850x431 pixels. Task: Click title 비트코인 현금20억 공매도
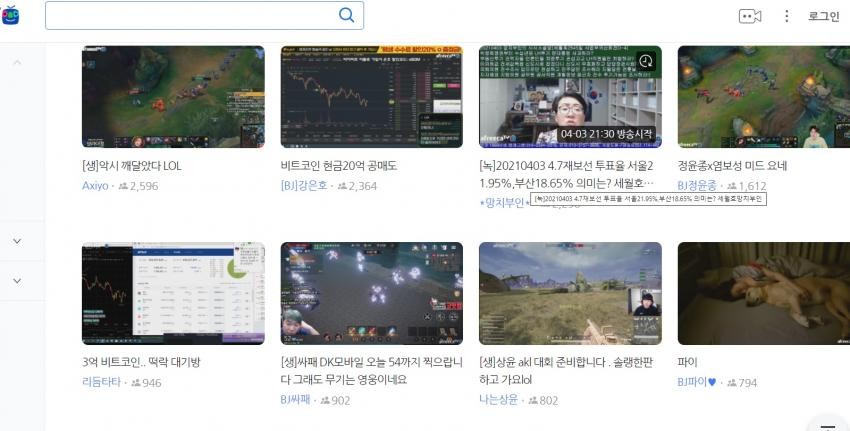(x=339, y=166)
